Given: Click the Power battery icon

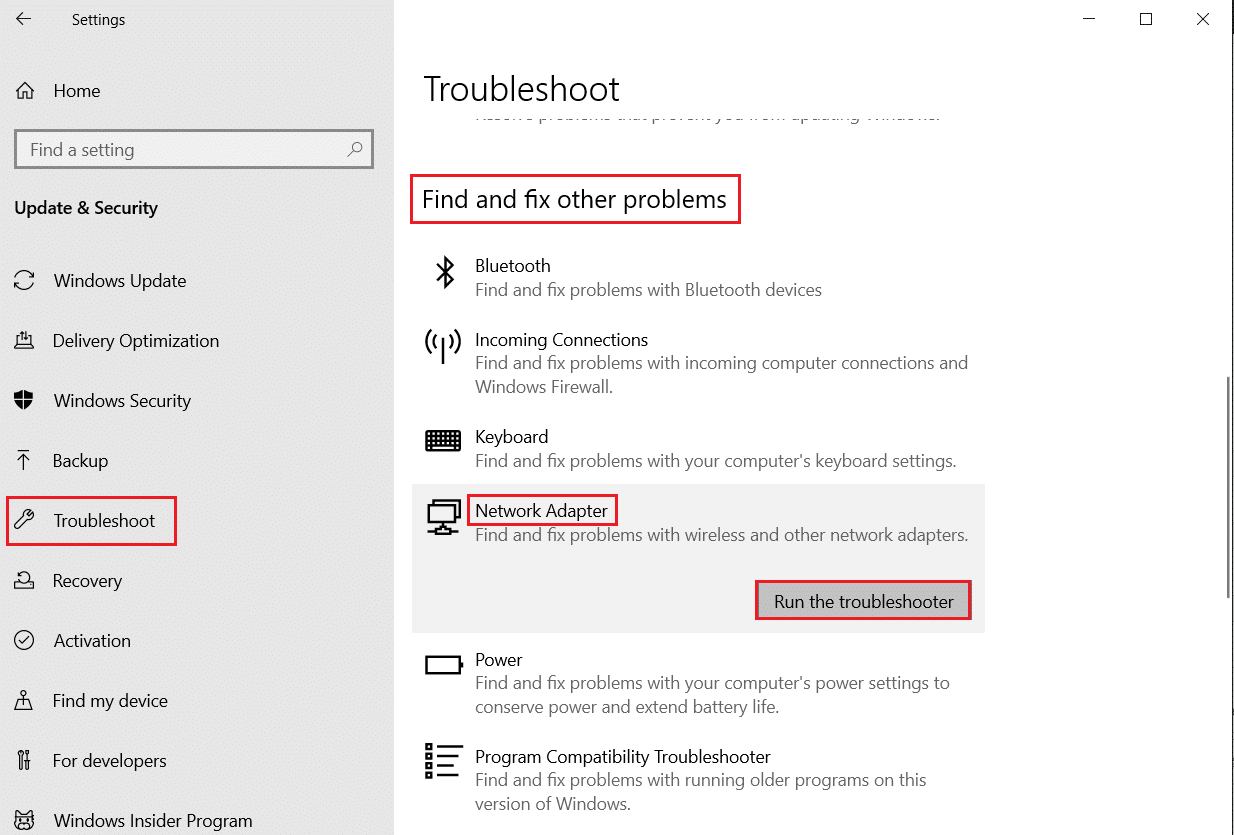Looking at the screenshot, I should click(443, 664).
